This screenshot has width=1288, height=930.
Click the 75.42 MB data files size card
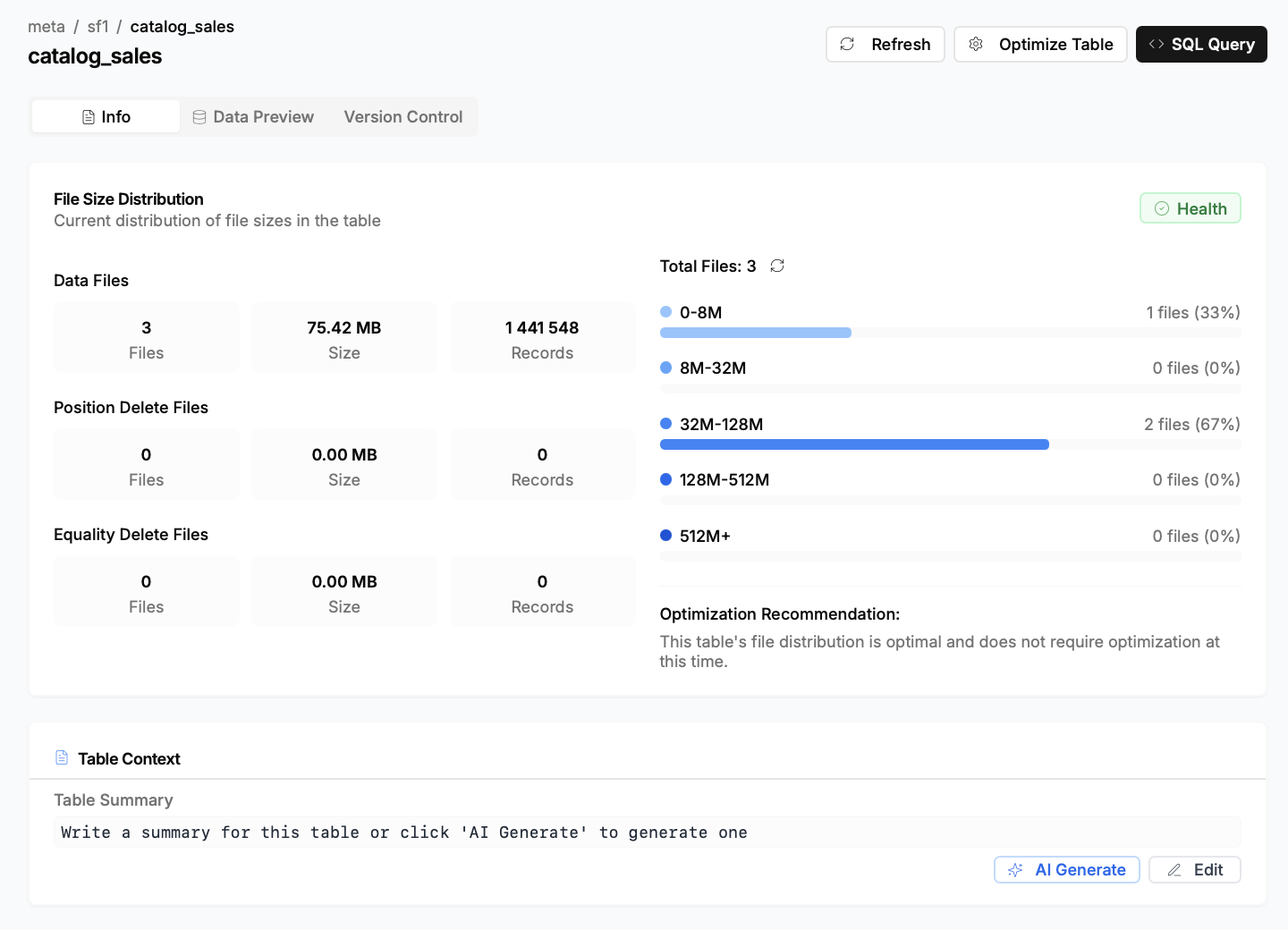coord(344,338)
